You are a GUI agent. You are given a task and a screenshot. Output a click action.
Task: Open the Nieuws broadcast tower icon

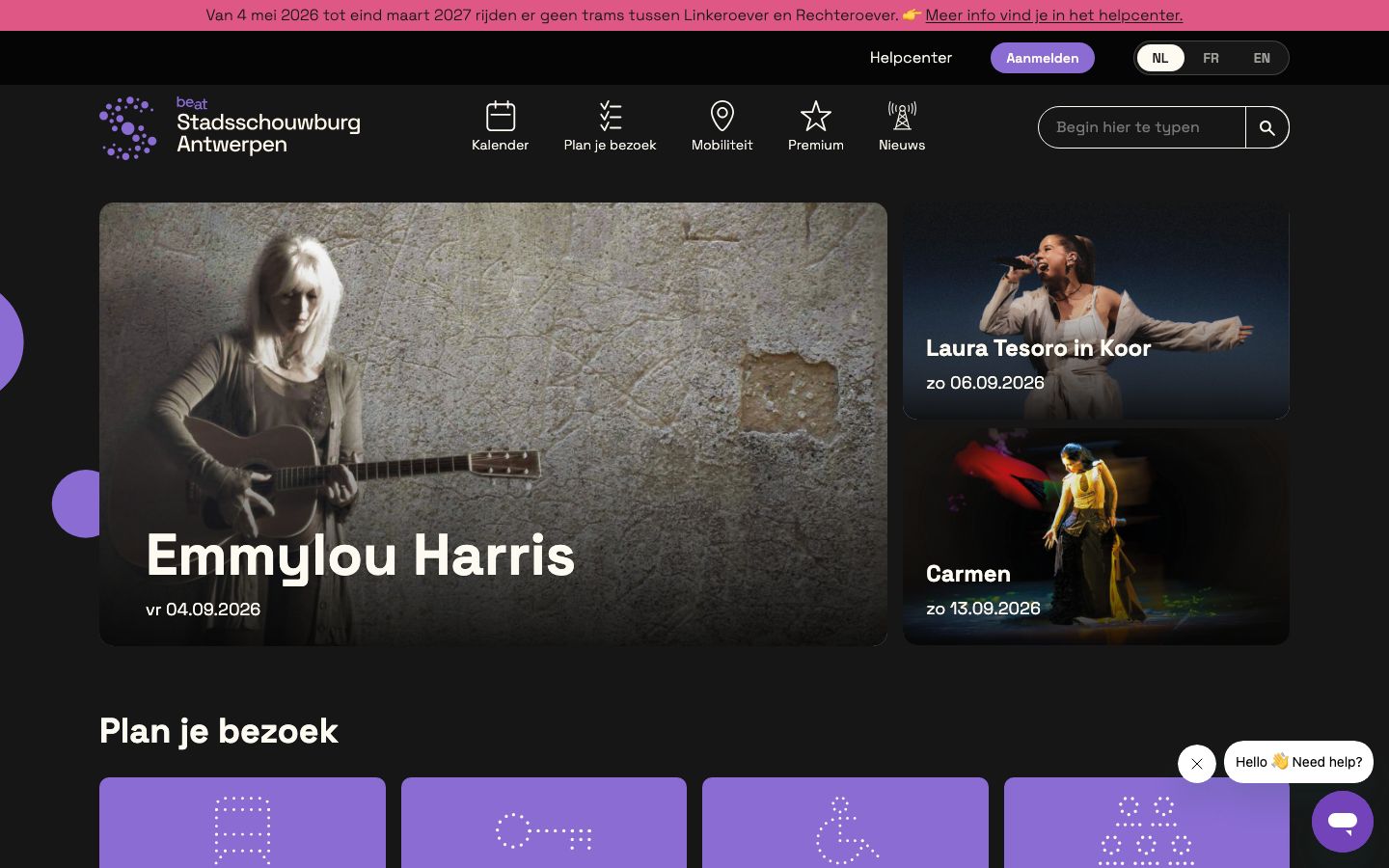(x=902, y=116)
